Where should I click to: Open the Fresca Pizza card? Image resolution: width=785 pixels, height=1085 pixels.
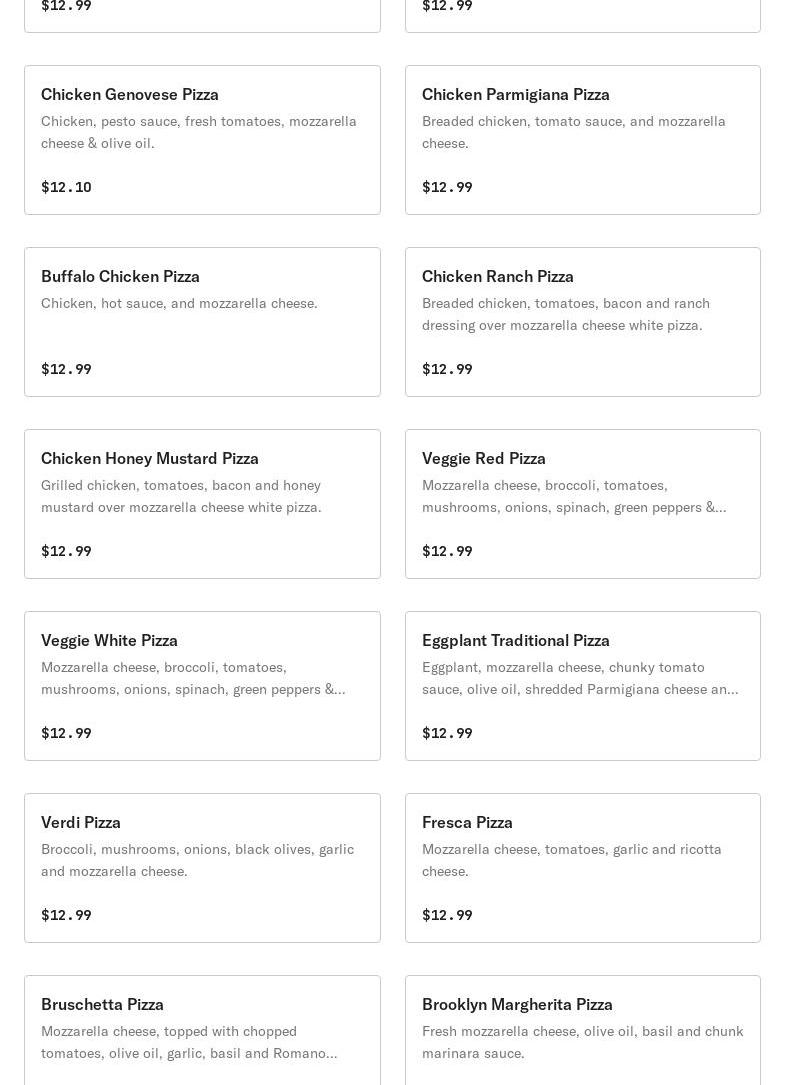pyautogui.click(x=582, y=868)
